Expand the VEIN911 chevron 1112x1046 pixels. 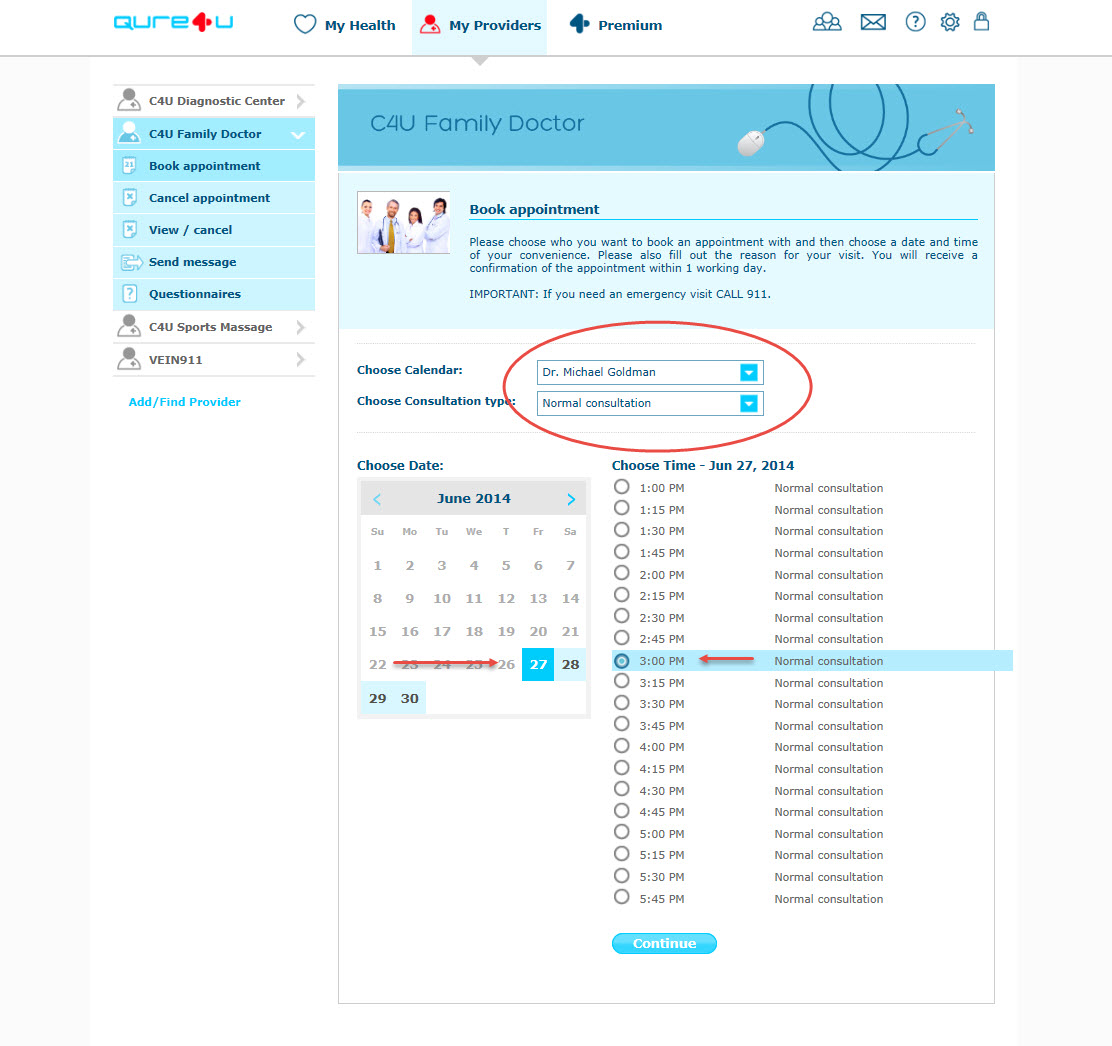(x=301, y=360)
